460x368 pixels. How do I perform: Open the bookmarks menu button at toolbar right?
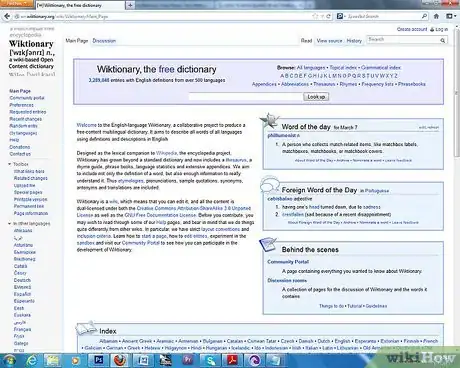451,16
